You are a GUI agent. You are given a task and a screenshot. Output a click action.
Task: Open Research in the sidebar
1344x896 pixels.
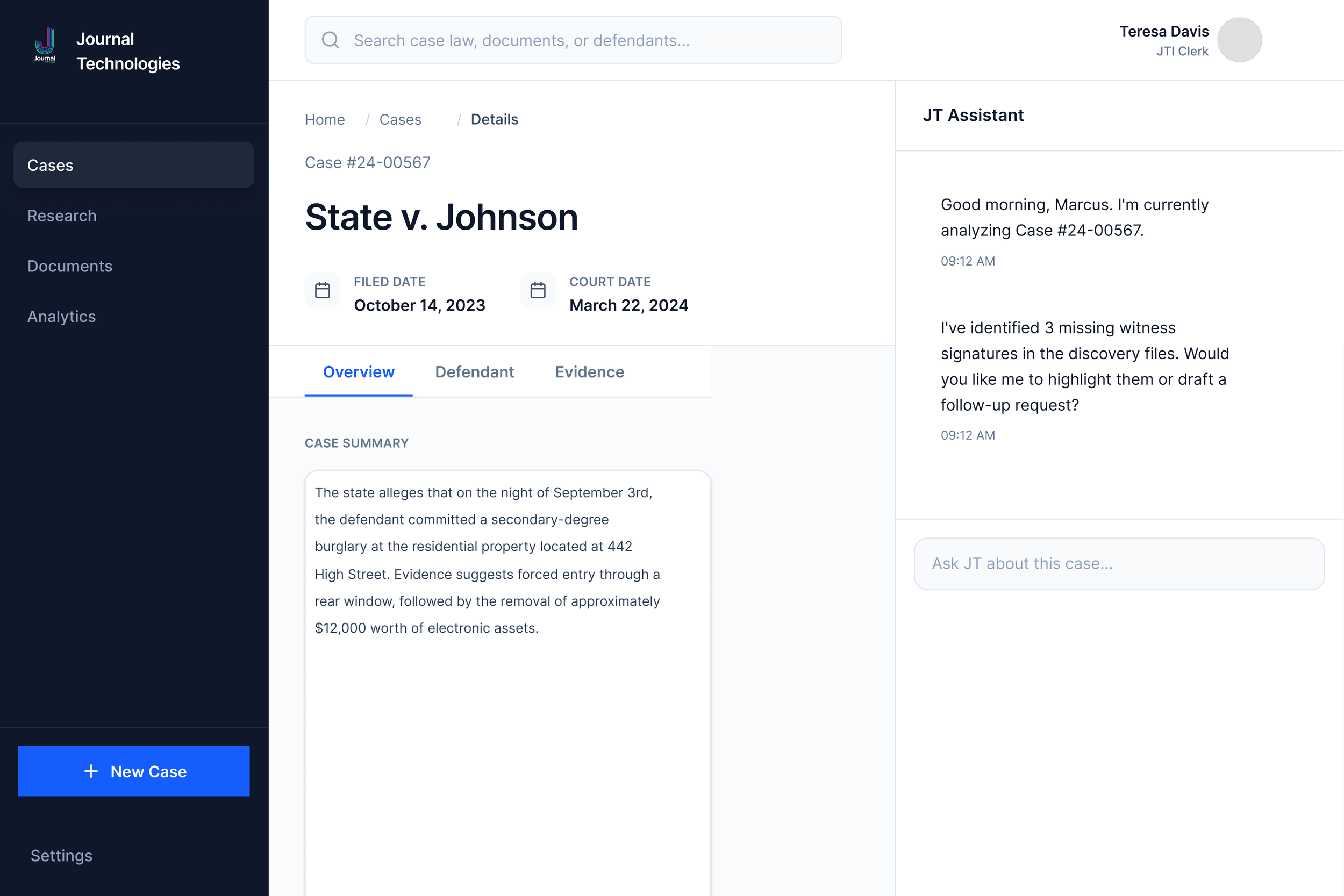coord(62,216)
